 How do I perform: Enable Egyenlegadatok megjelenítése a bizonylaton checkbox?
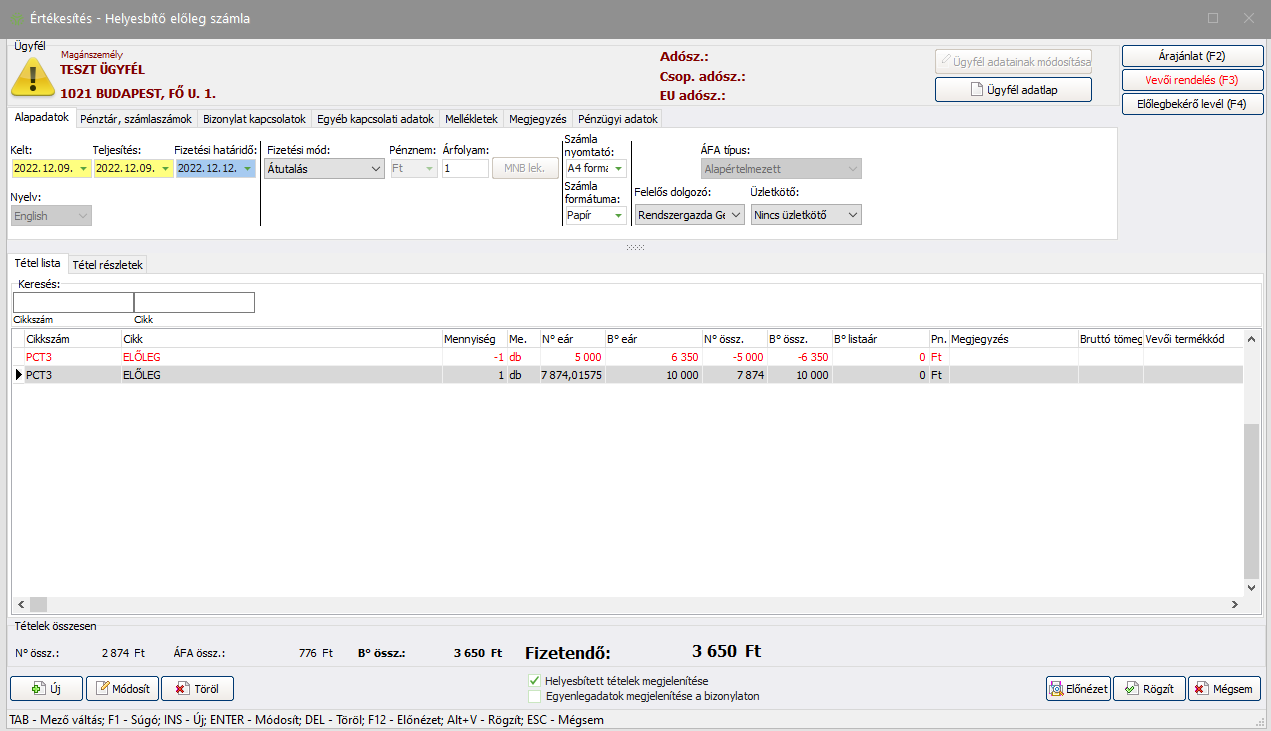pyautogui.click(x=534, y=696)
